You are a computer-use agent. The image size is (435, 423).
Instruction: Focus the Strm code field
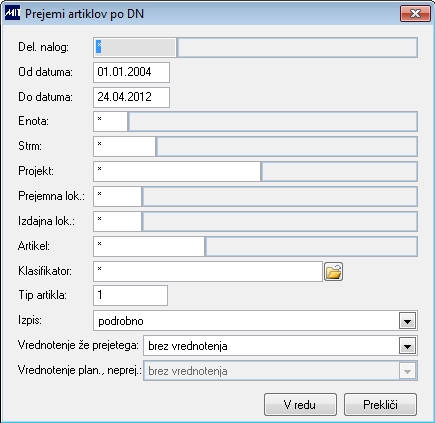point(124,146)
